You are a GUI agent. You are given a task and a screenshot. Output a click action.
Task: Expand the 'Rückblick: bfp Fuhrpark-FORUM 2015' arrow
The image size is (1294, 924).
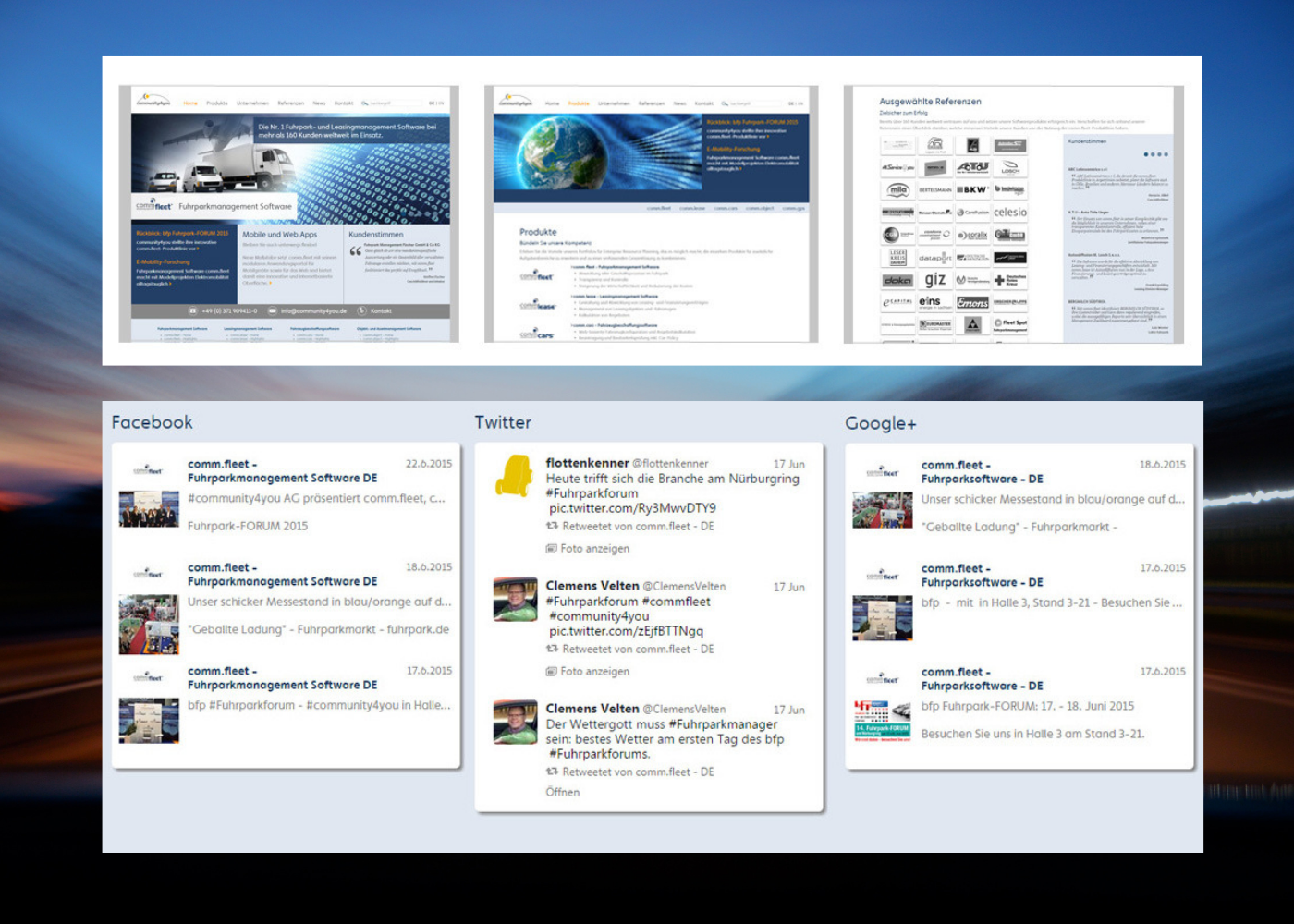tap(197, 249)
